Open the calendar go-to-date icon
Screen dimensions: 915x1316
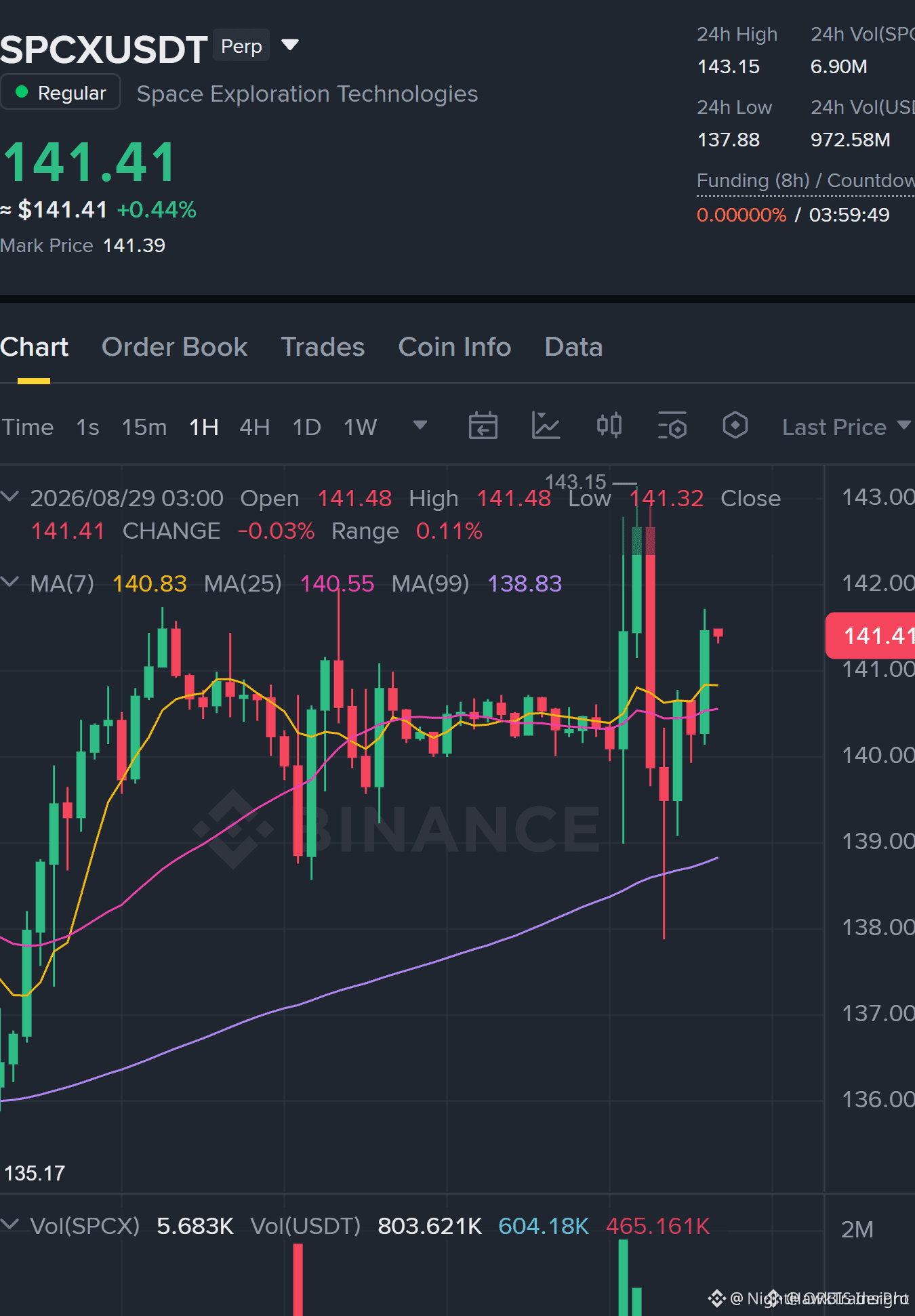click(x=483, y=426)
